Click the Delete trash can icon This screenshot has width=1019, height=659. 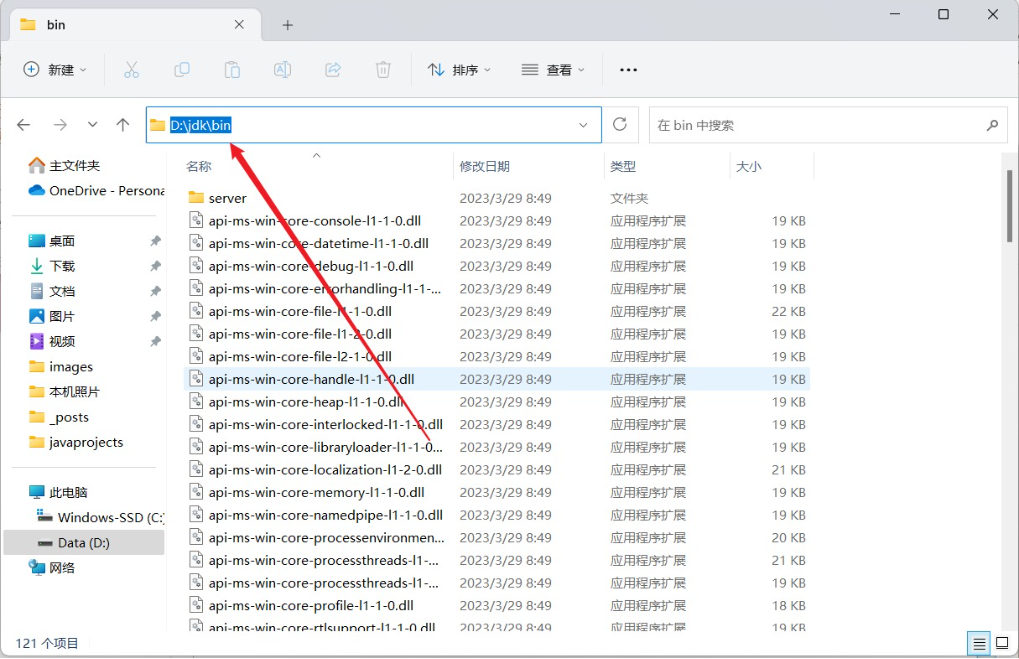tap(383, 70)
